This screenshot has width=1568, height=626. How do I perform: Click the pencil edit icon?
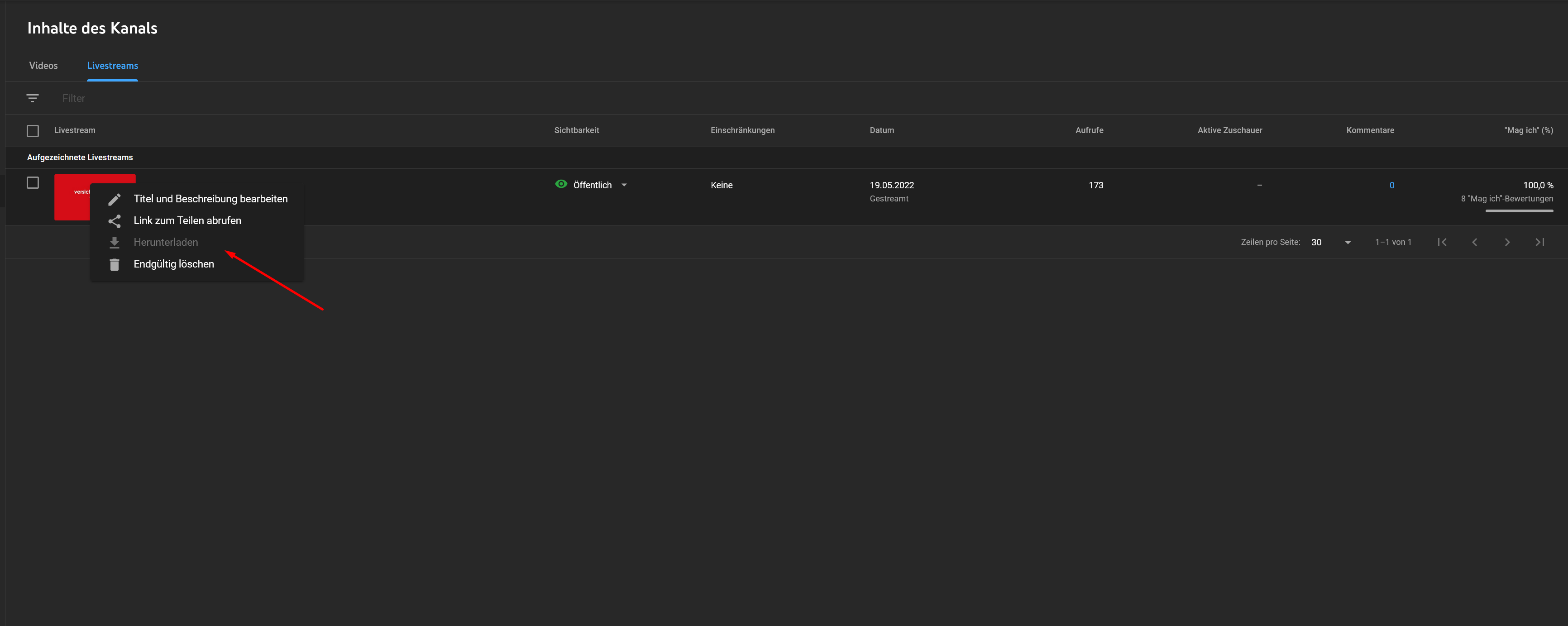coord(114,200)
